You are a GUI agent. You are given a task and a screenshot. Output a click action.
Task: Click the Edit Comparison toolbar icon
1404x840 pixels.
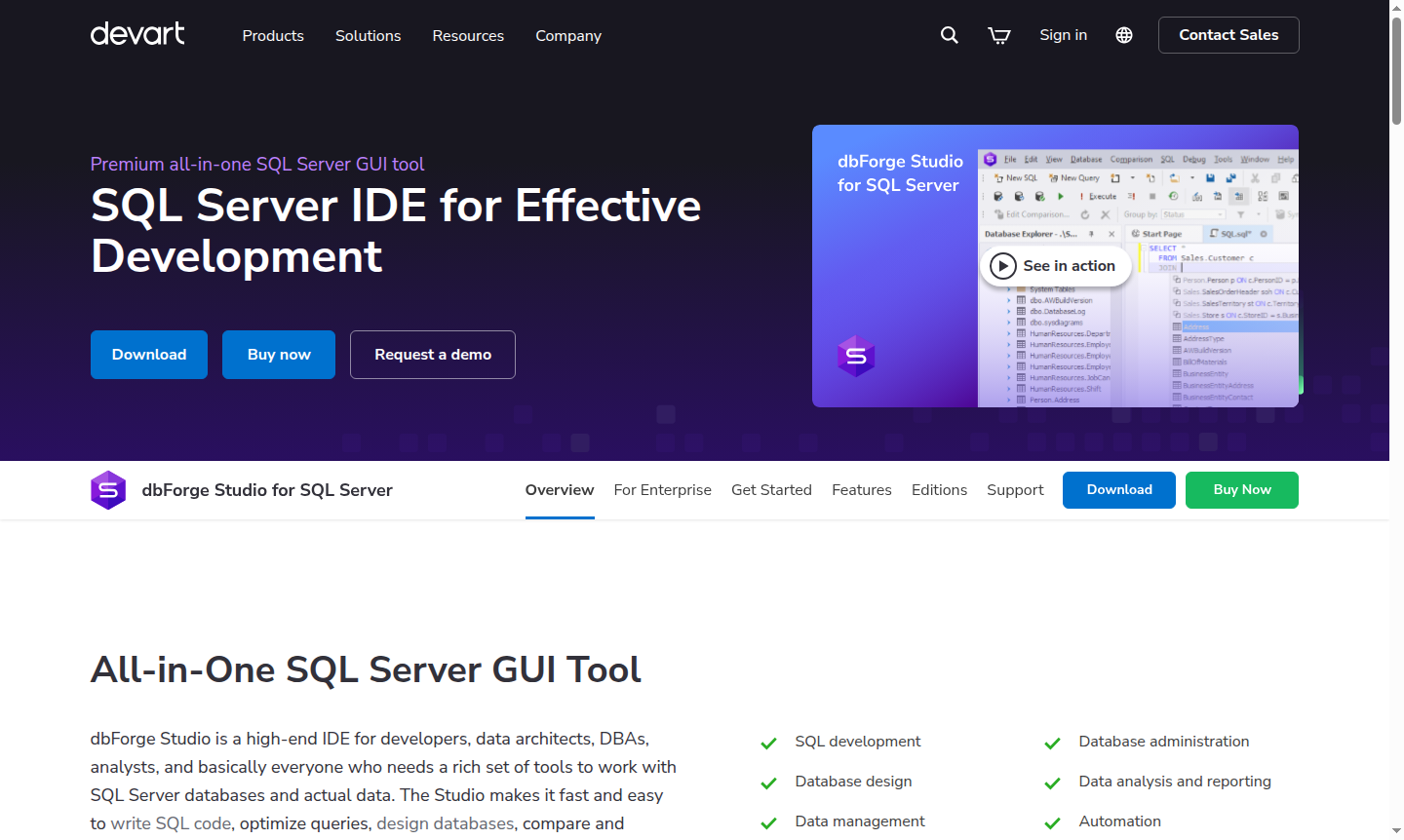pos(999,214)
